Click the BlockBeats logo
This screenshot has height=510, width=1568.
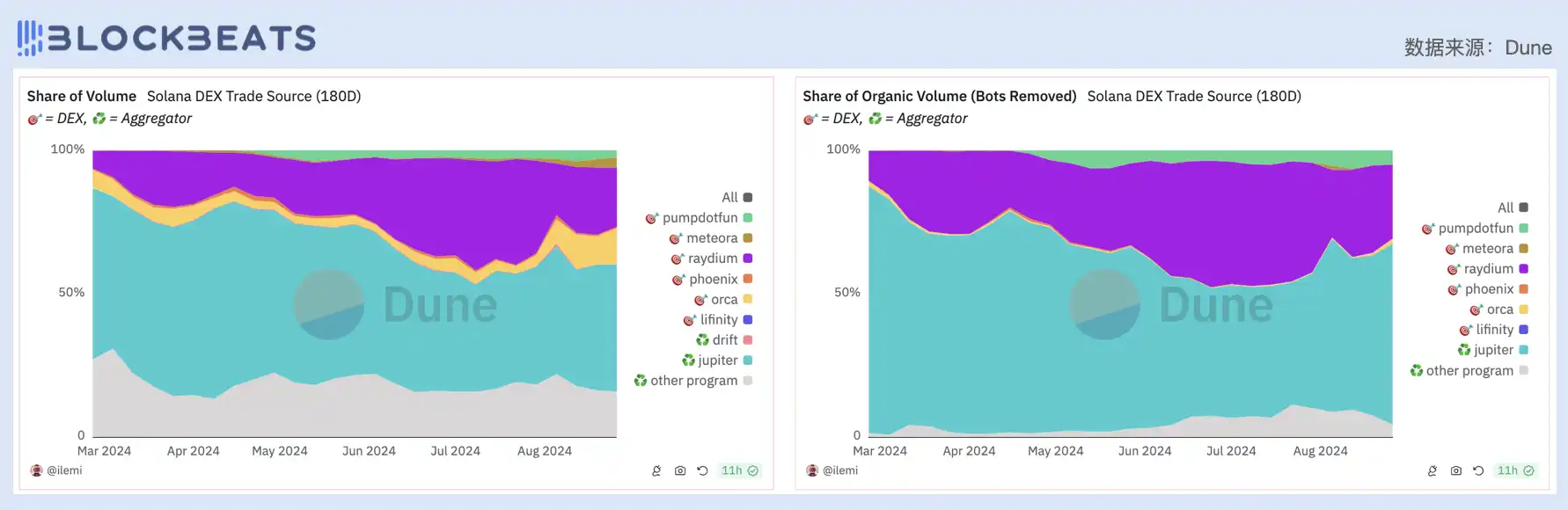[166, 38]
